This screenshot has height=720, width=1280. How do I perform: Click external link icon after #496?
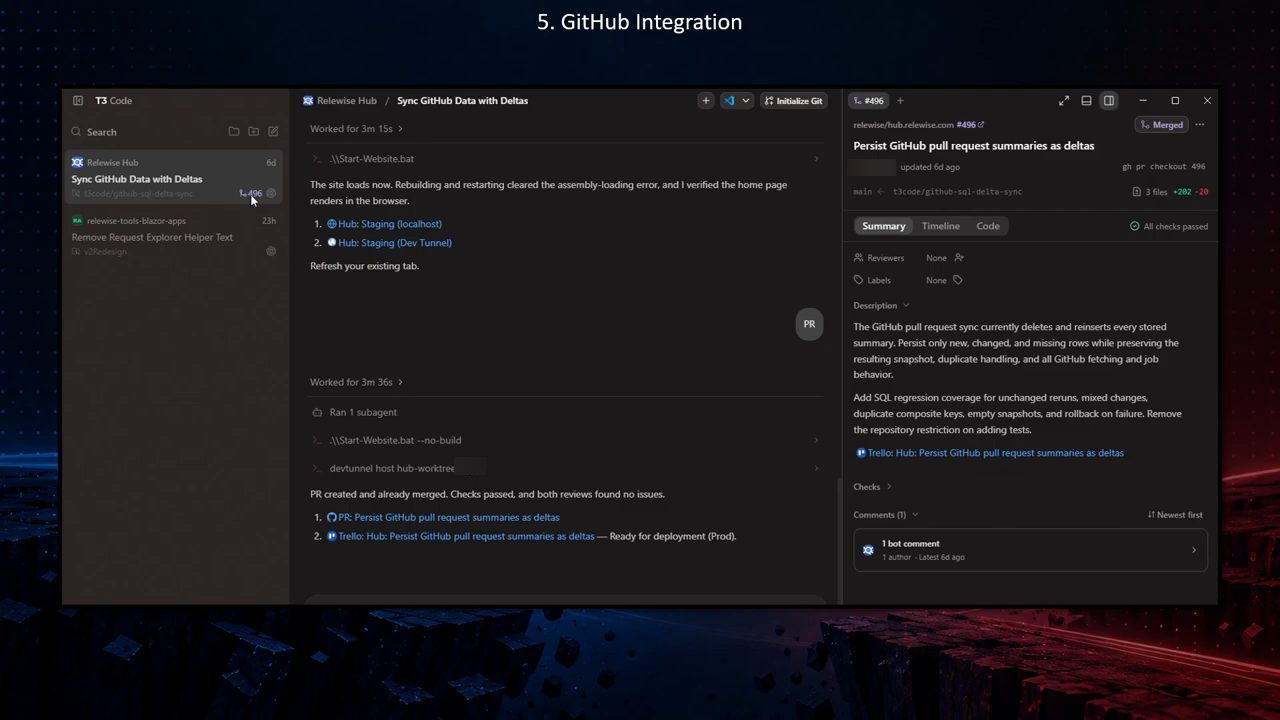pos(981,125)
